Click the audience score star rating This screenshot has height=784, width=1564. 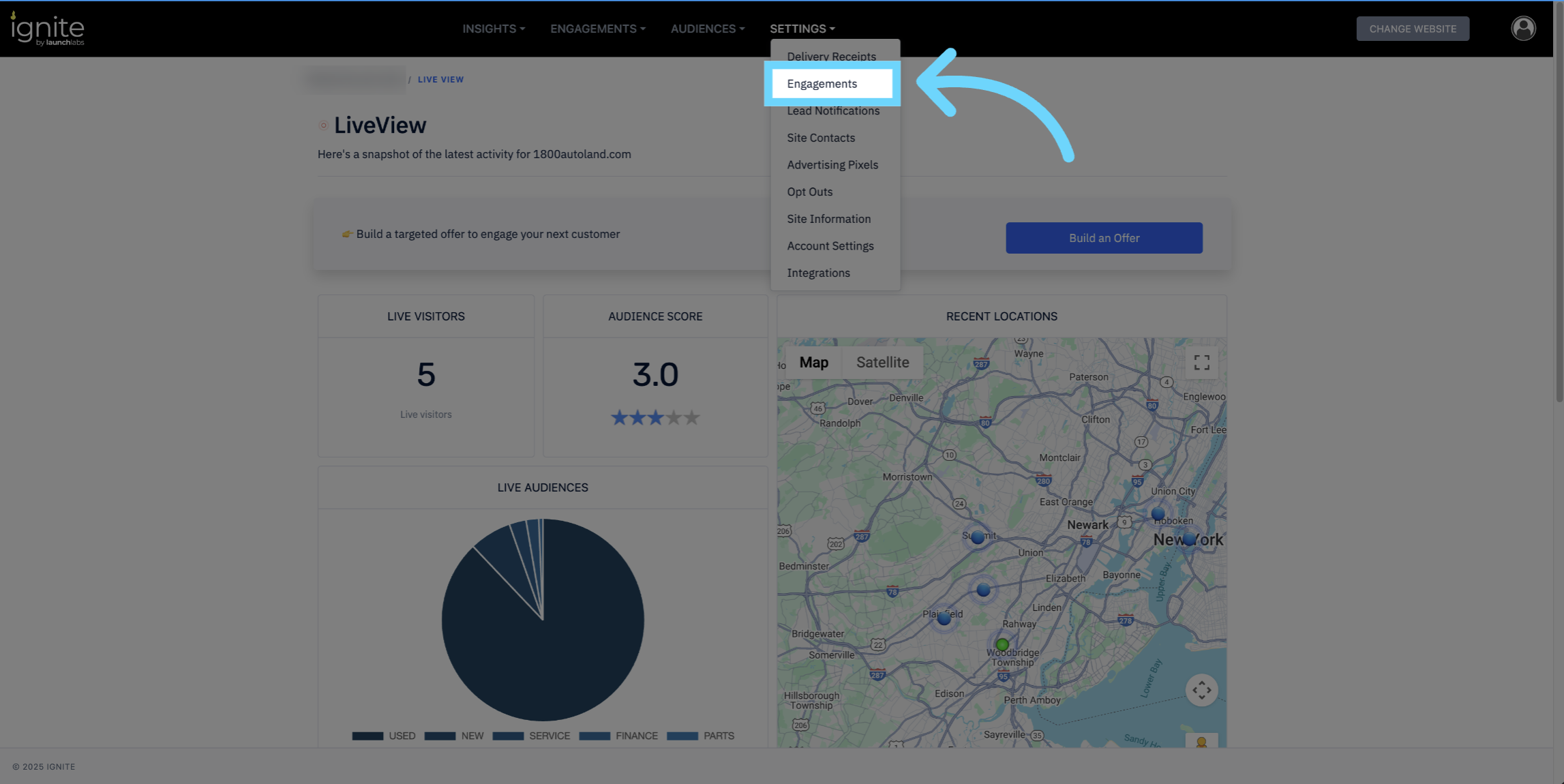(x=655, y=417)
